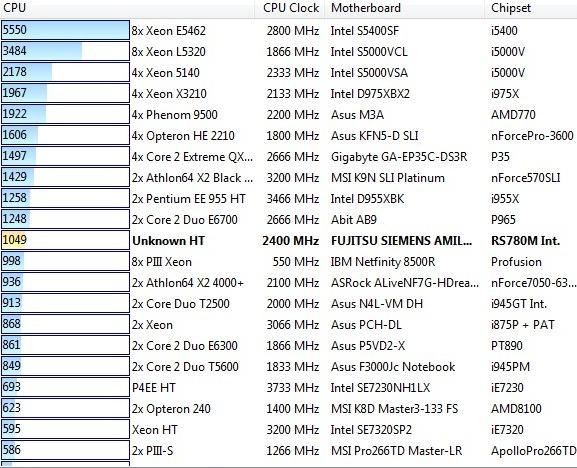The height and width of the screenshot is (468, 577).
Task: Select the 2x Opteron 240 row
Action: 288,408
